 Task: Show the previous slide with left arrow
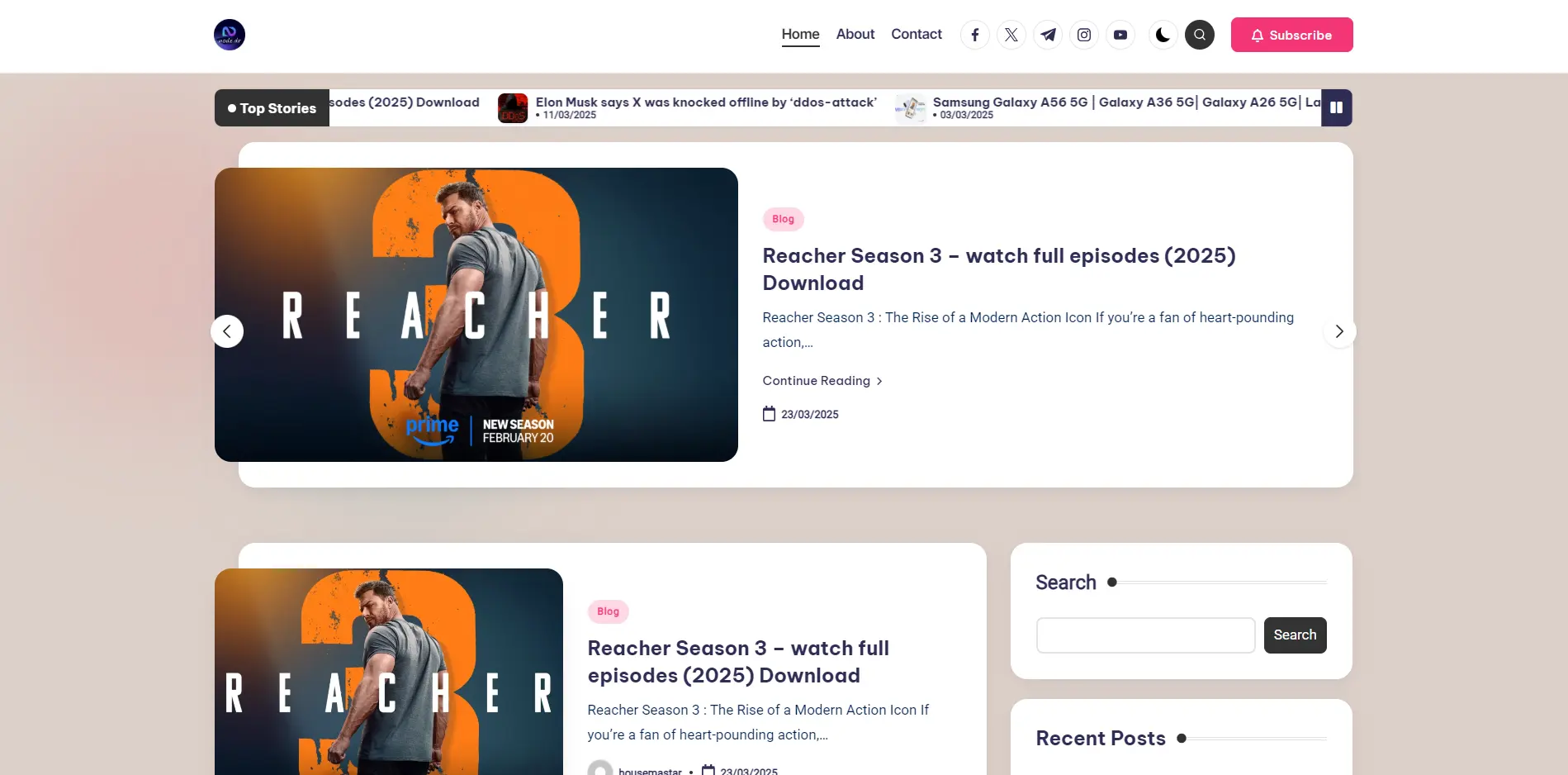pos(227,331)
